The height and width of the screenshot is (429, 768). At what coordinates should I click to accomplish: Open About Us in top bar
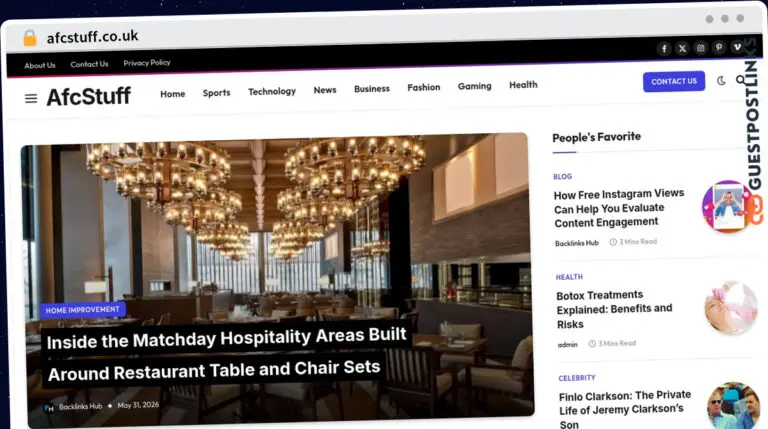pos(40,65)
